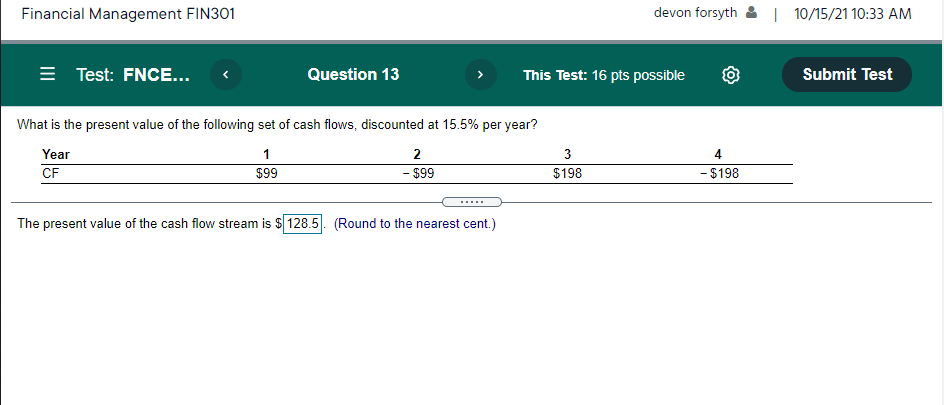Click the Year row header

pos(56,154)
